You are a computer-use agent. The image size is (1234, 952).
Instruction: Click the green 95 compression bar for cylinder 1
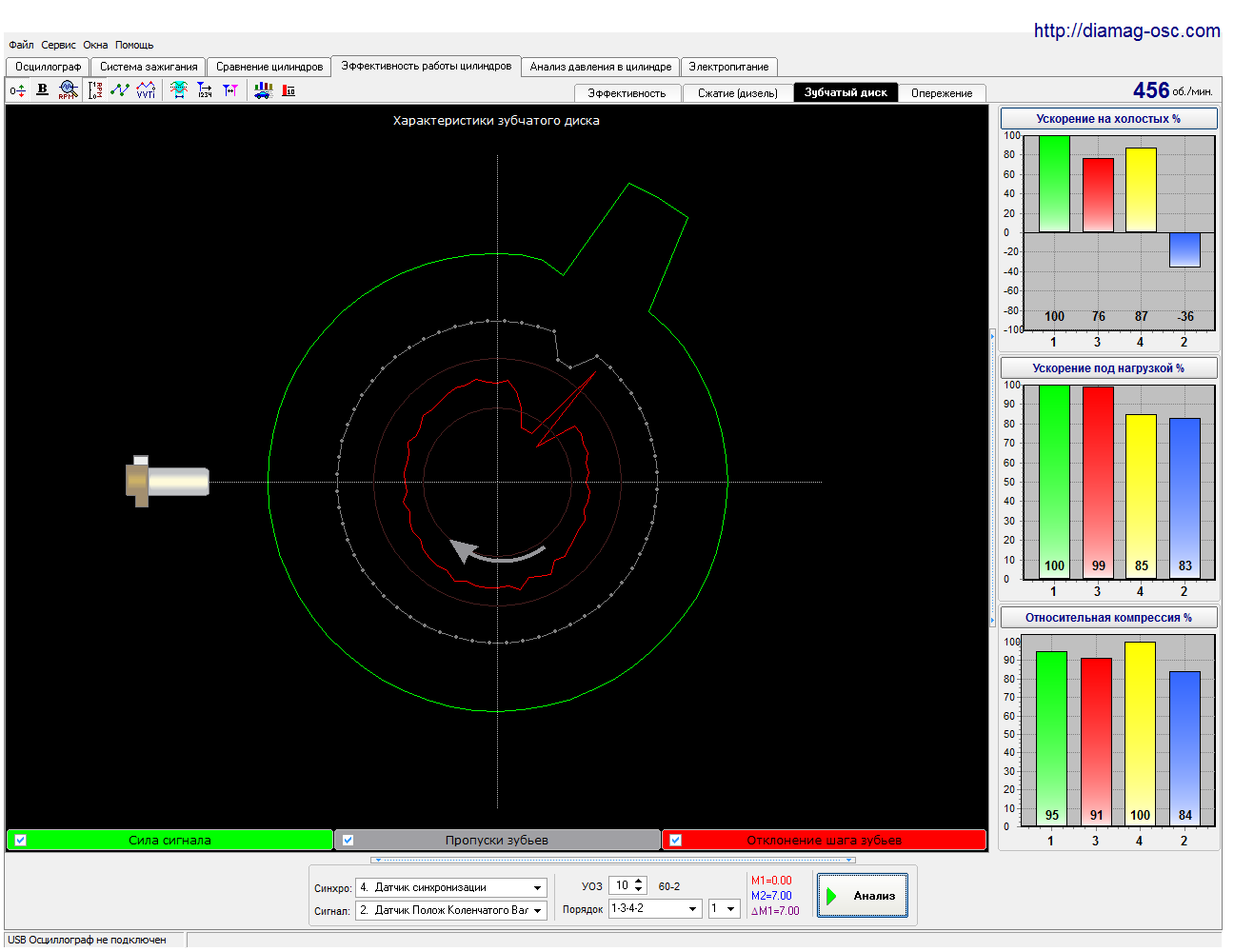click(1051, 738)
